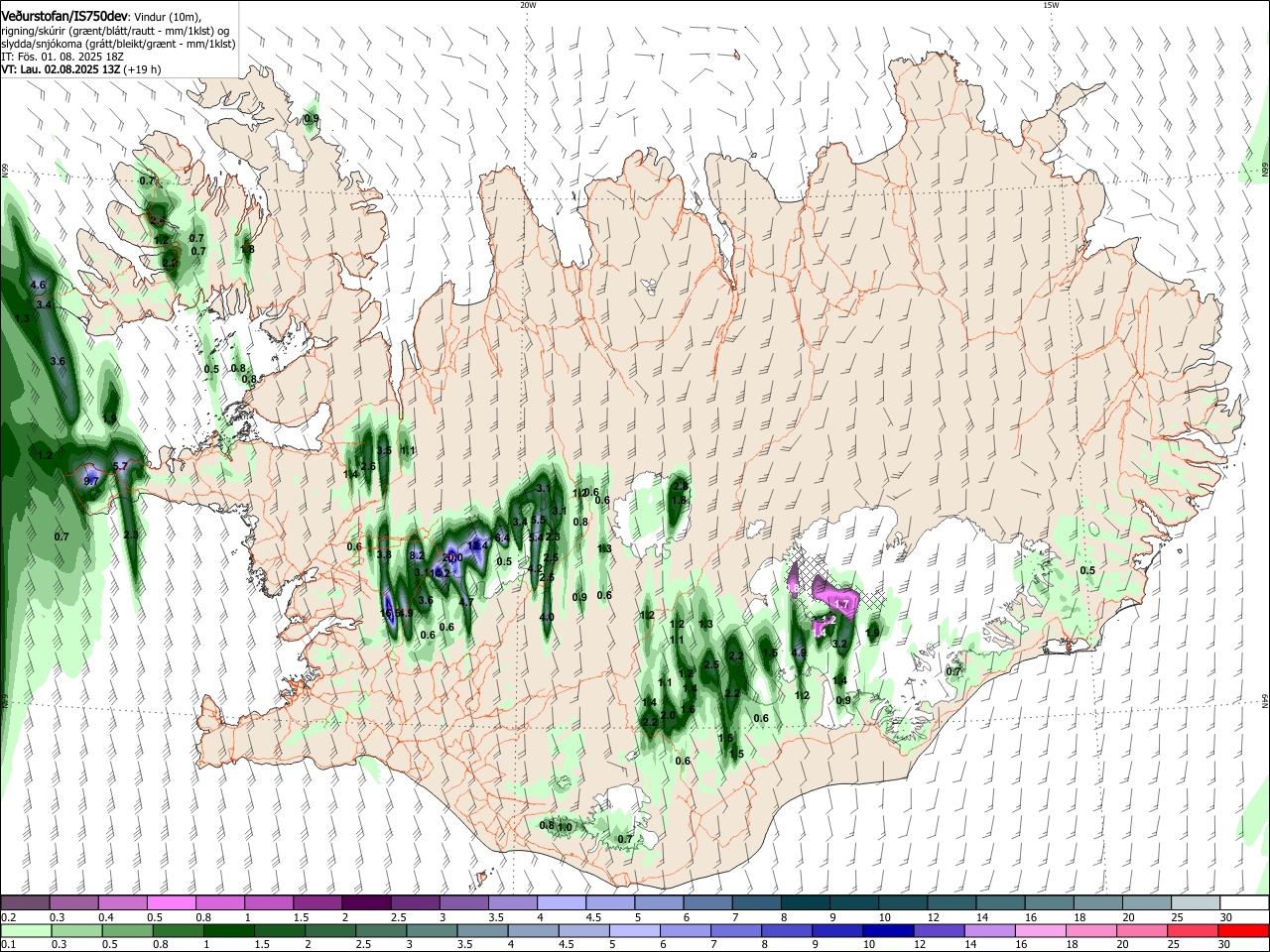Click the 15W longitude label
The height and width of the screenshot is (952, 1270).
pyautogui.click(x=1051, y=5)
